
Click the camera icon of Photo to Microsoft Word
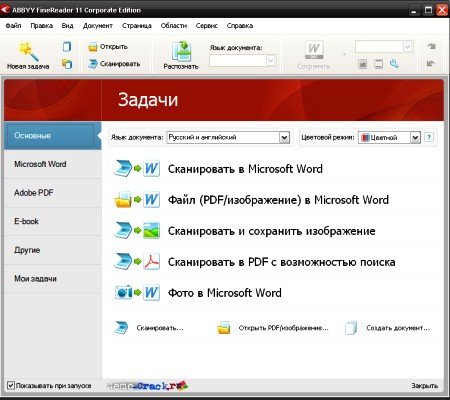123,293
